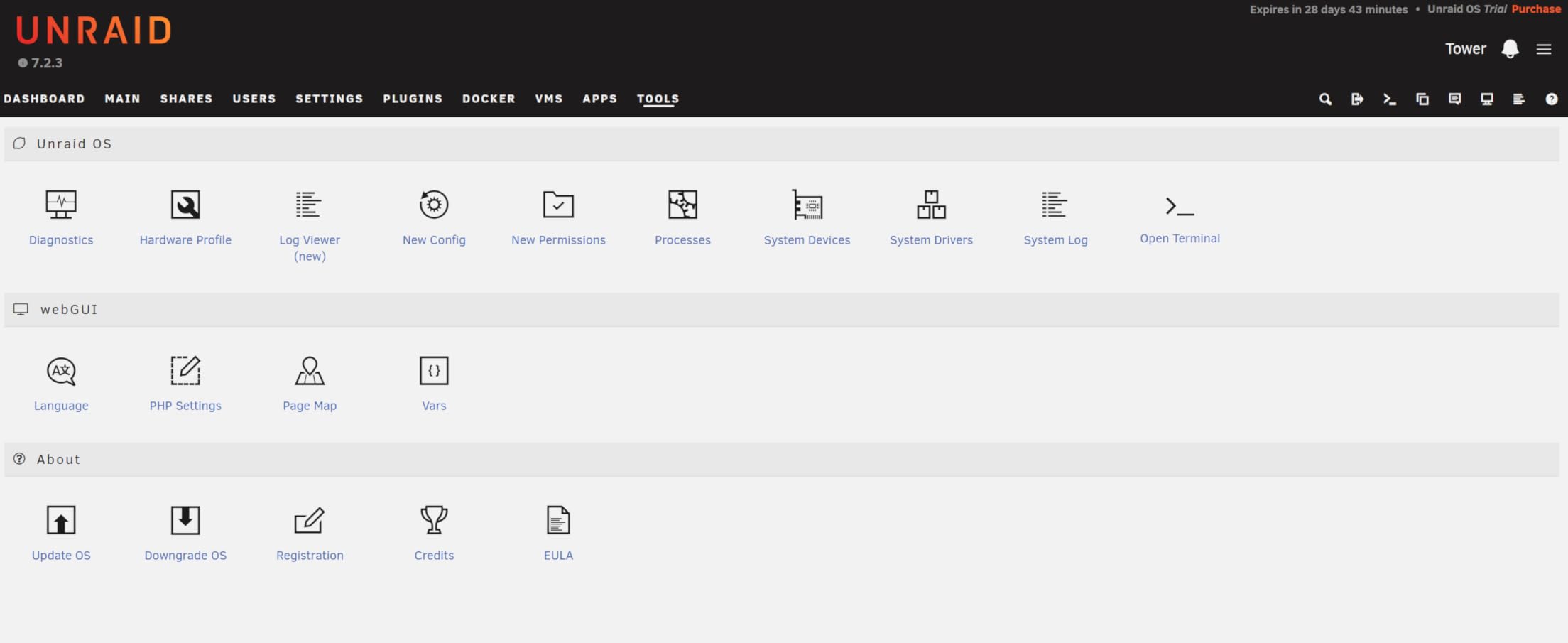Click the log lines icon in toolbar
Viewport: 1568px width, 643px height.
click(1519, 99)
